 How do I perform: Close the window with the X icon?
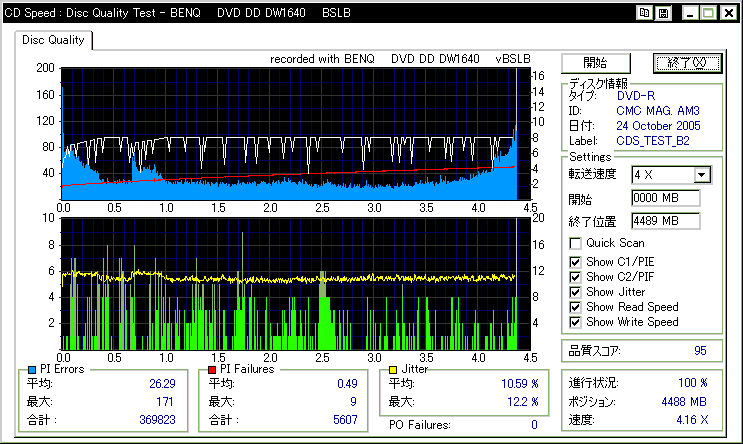727,14
